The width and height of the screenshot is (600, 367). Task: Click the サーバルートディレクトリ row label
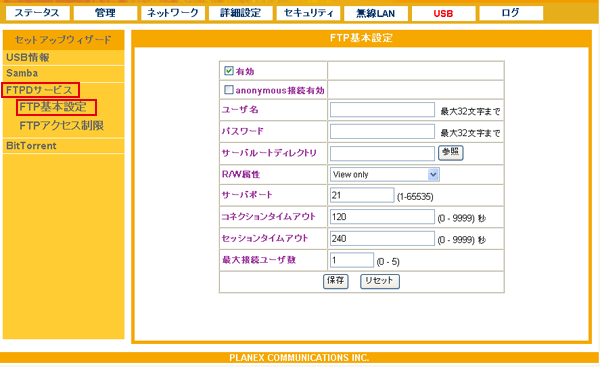click(269, 153)
